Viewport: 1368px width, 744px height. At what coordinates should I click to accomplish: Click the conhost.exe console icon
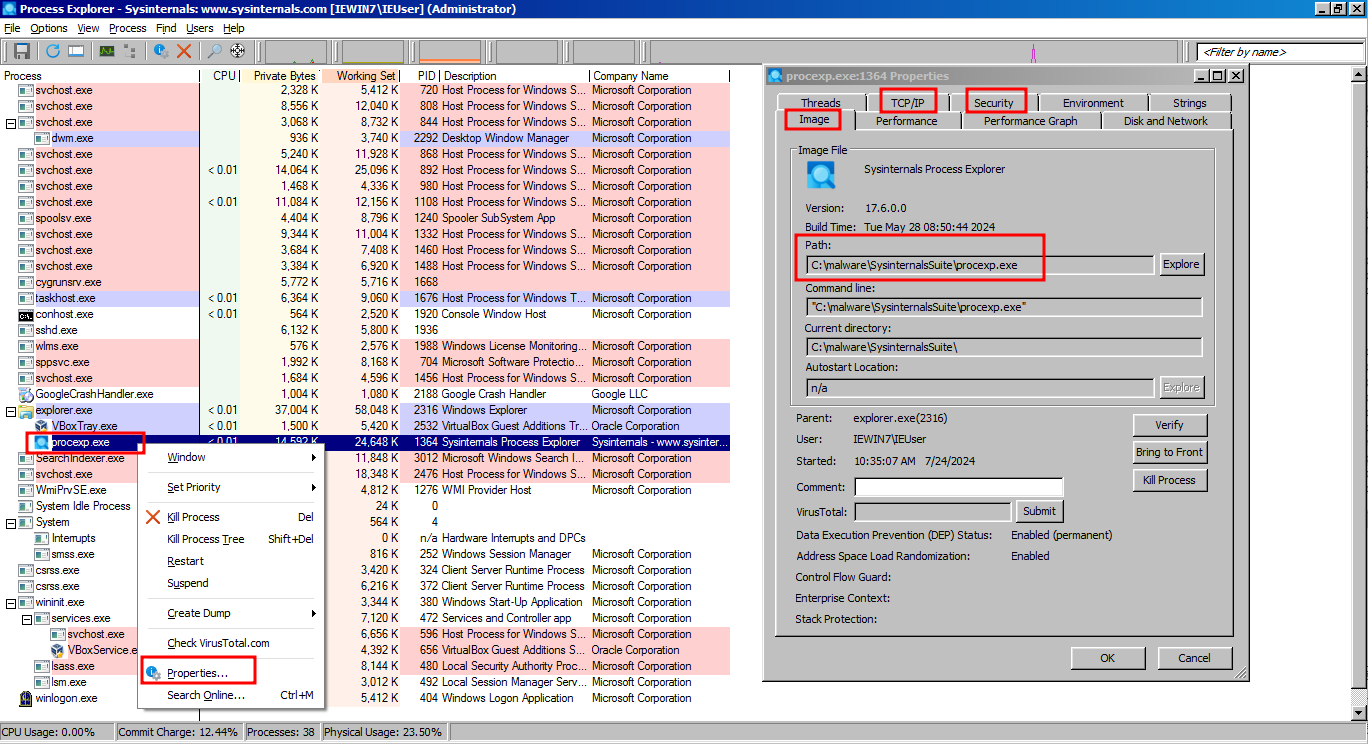click(26, 314)
